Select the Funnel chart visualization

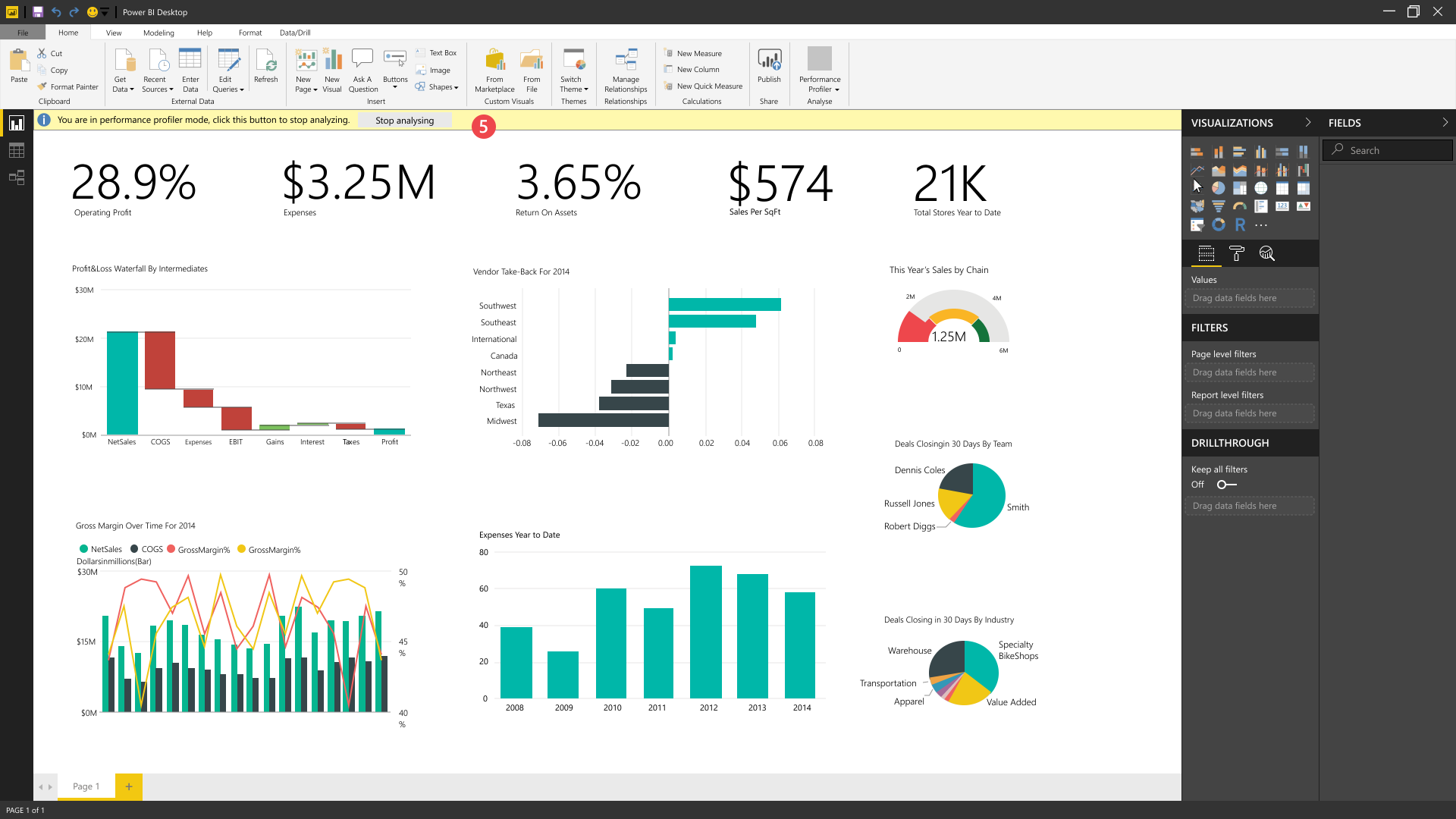click(1218, 206)
